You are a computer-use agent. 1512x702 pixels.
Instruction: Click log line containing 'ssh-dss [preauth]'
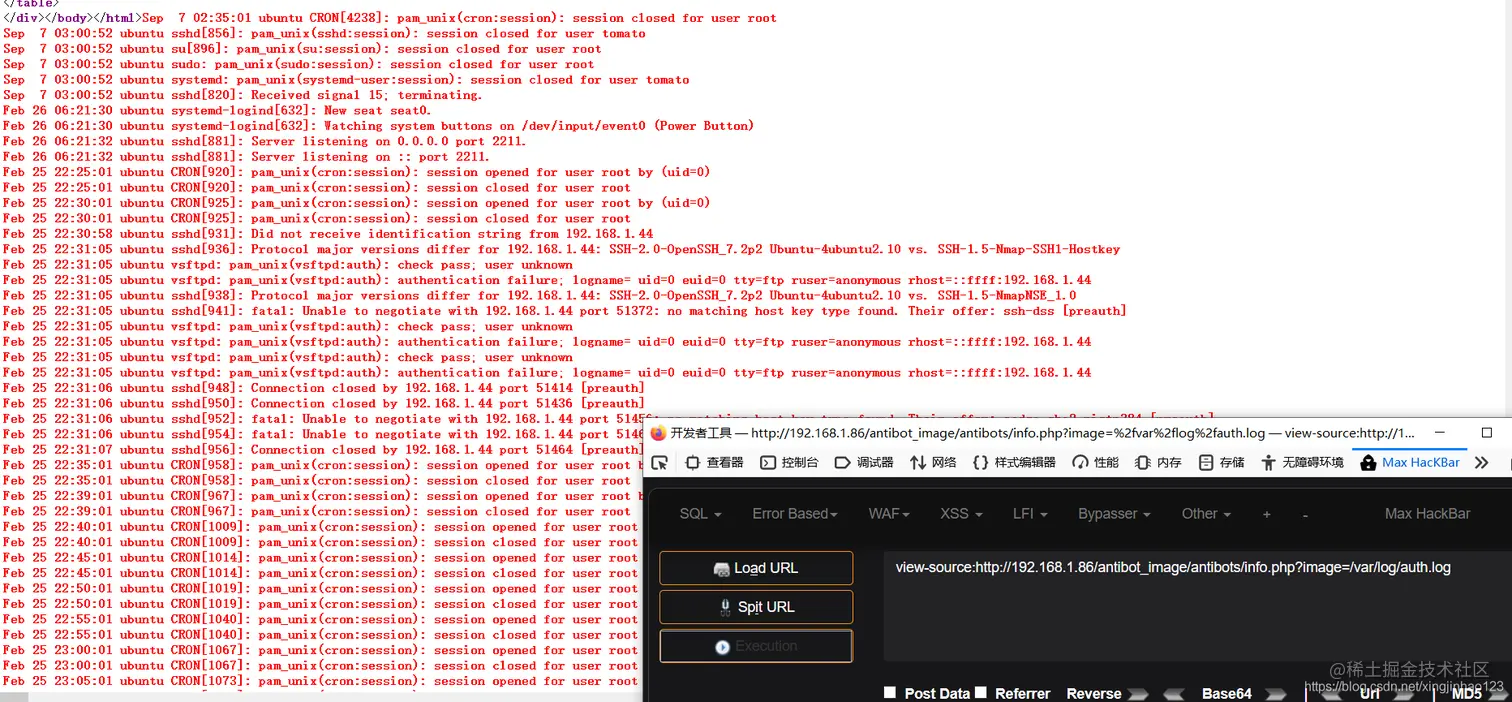pos(564,310)
